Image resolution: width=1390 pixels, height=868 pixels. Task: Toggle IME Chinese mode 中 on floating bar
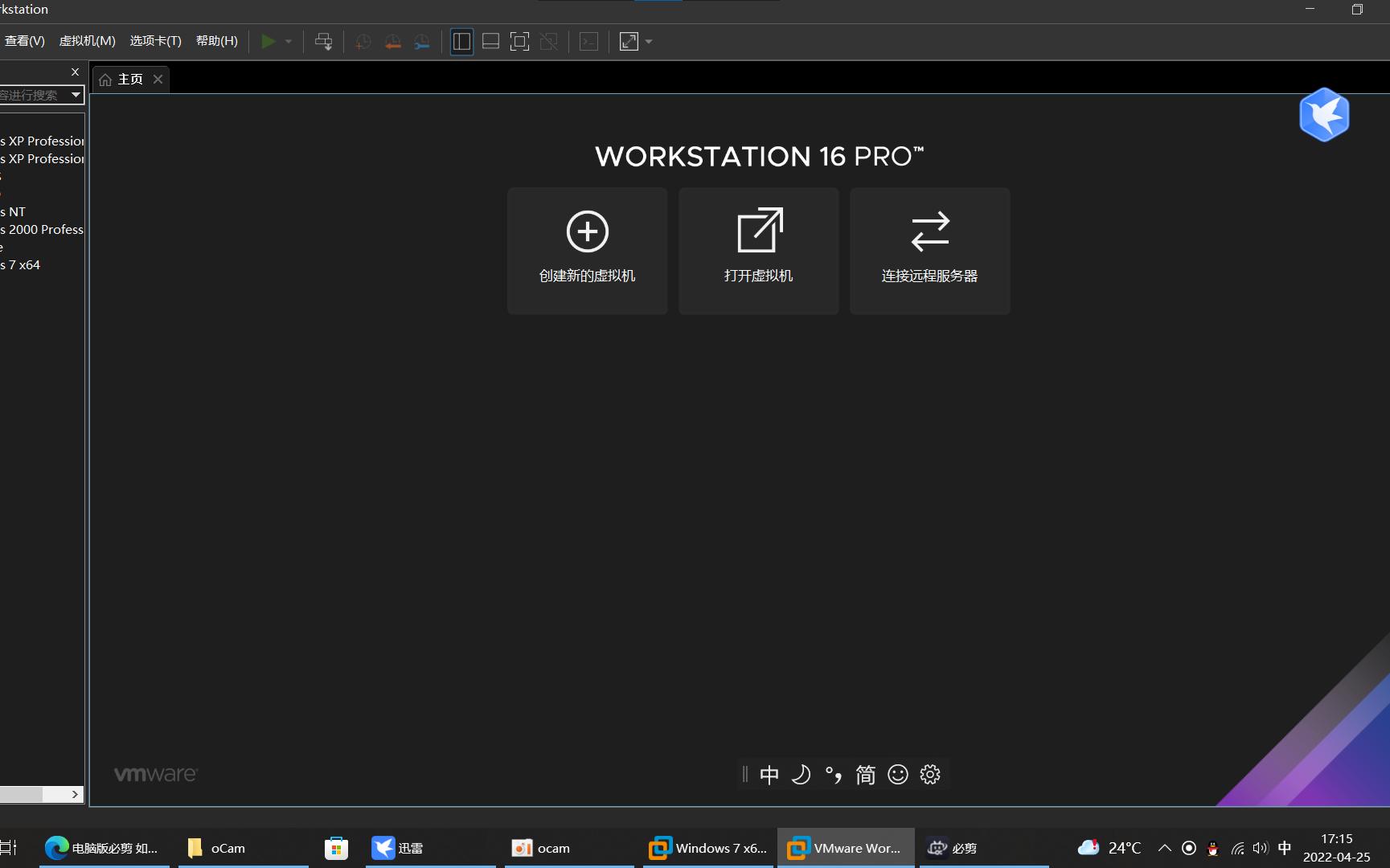(769, 775)
